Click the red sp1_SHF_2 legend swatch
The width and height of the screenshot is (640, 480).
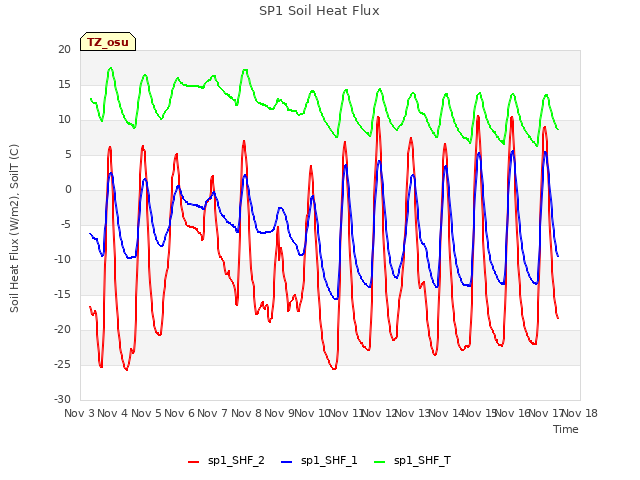193,462
